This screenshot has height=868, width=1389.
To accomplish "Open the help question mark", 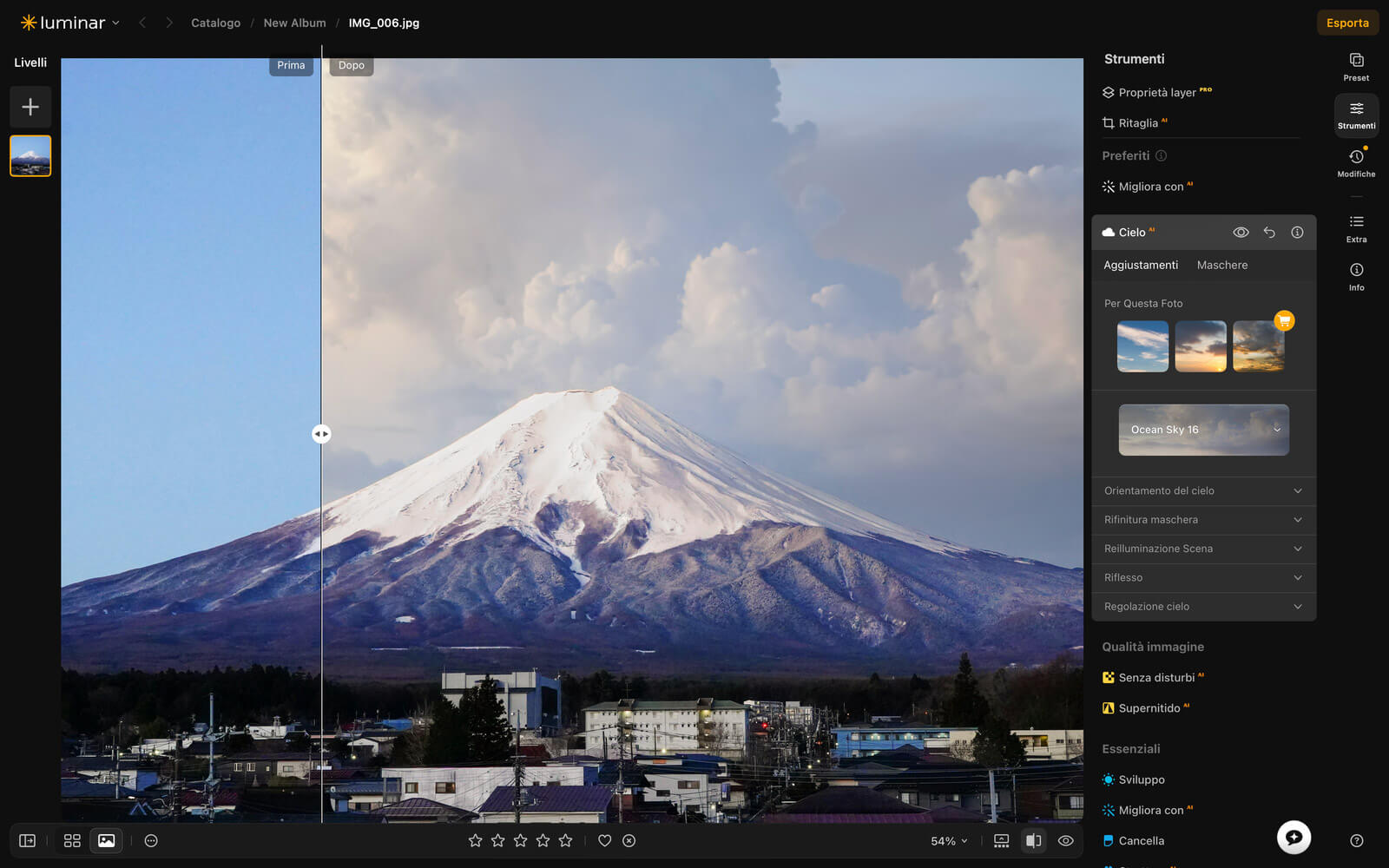I will (1357, 841).
